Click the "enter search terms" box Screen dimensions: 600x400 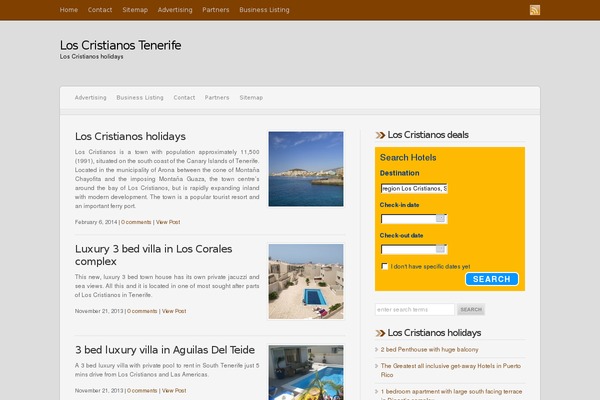tap(415, 309)
